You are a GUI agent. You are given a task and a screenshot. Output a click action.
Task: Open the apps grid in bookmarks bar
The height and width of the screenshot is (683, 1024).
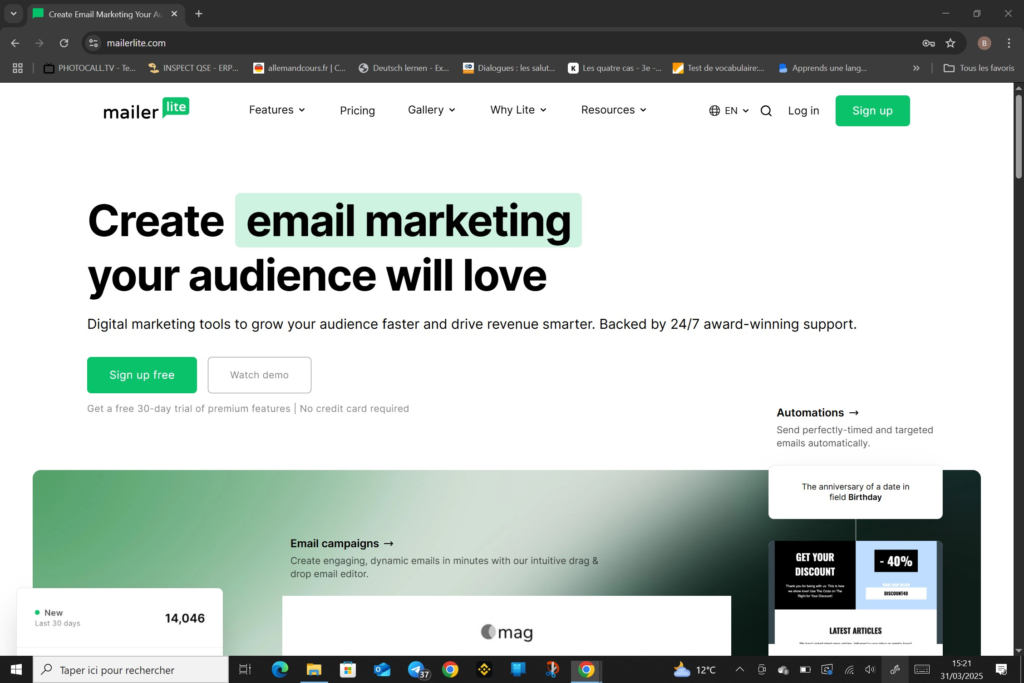[18, 68]
